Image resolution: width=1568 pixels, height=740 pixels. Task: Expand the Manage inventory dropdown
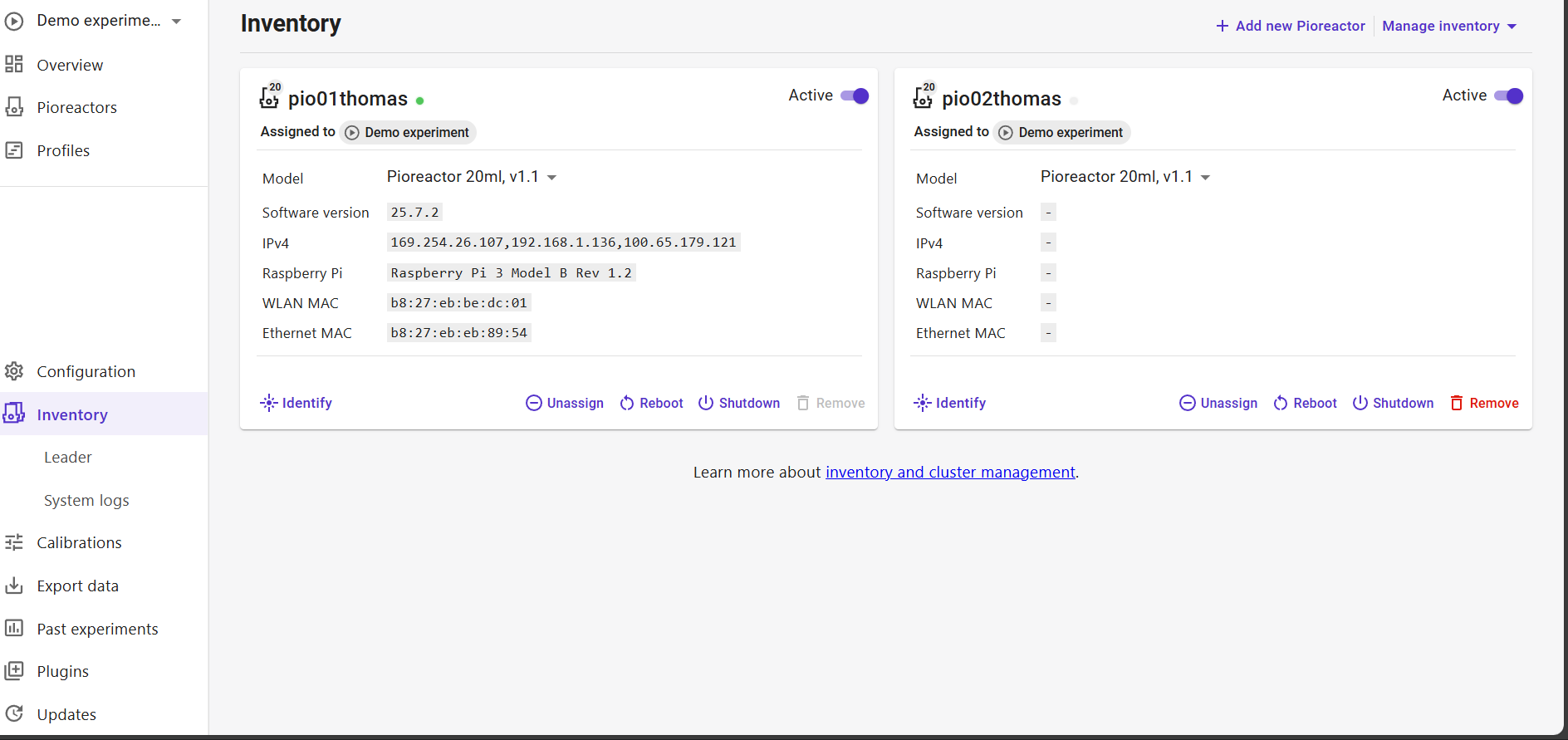pos(1449,26)
